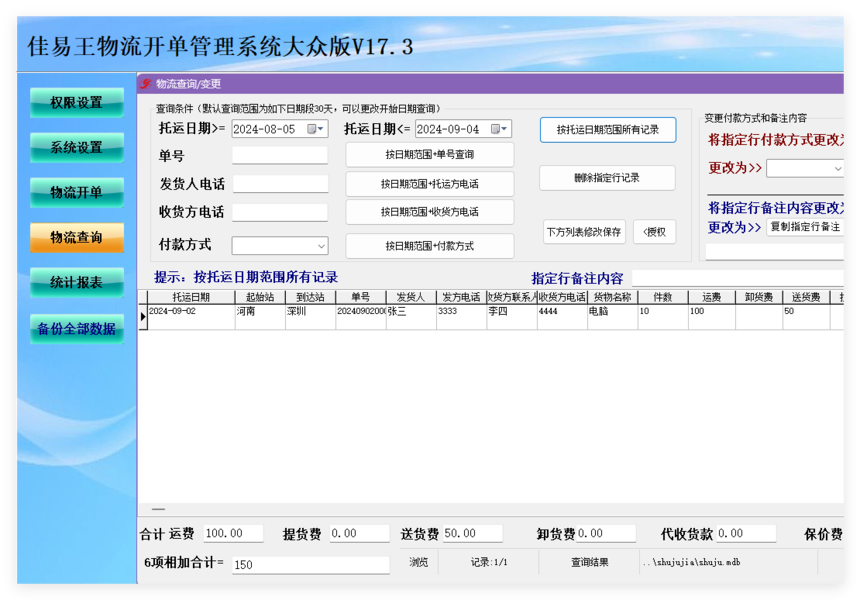Screen dimensions: 860x600
Task: Select the 李四 receiver contact cell
Action: click(x=512, y=316)
